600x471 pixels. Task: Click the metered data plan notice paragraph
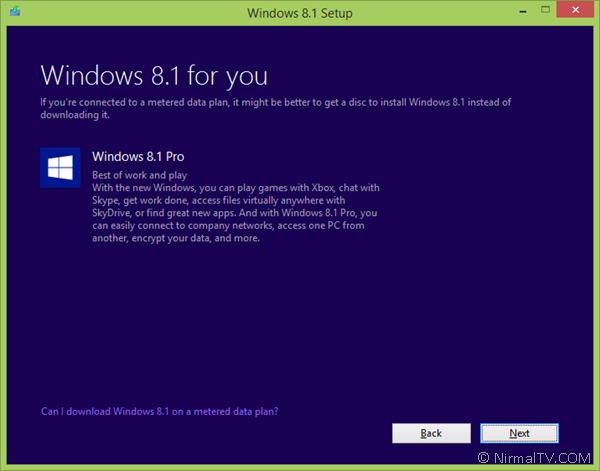click(x=276, y=108)
